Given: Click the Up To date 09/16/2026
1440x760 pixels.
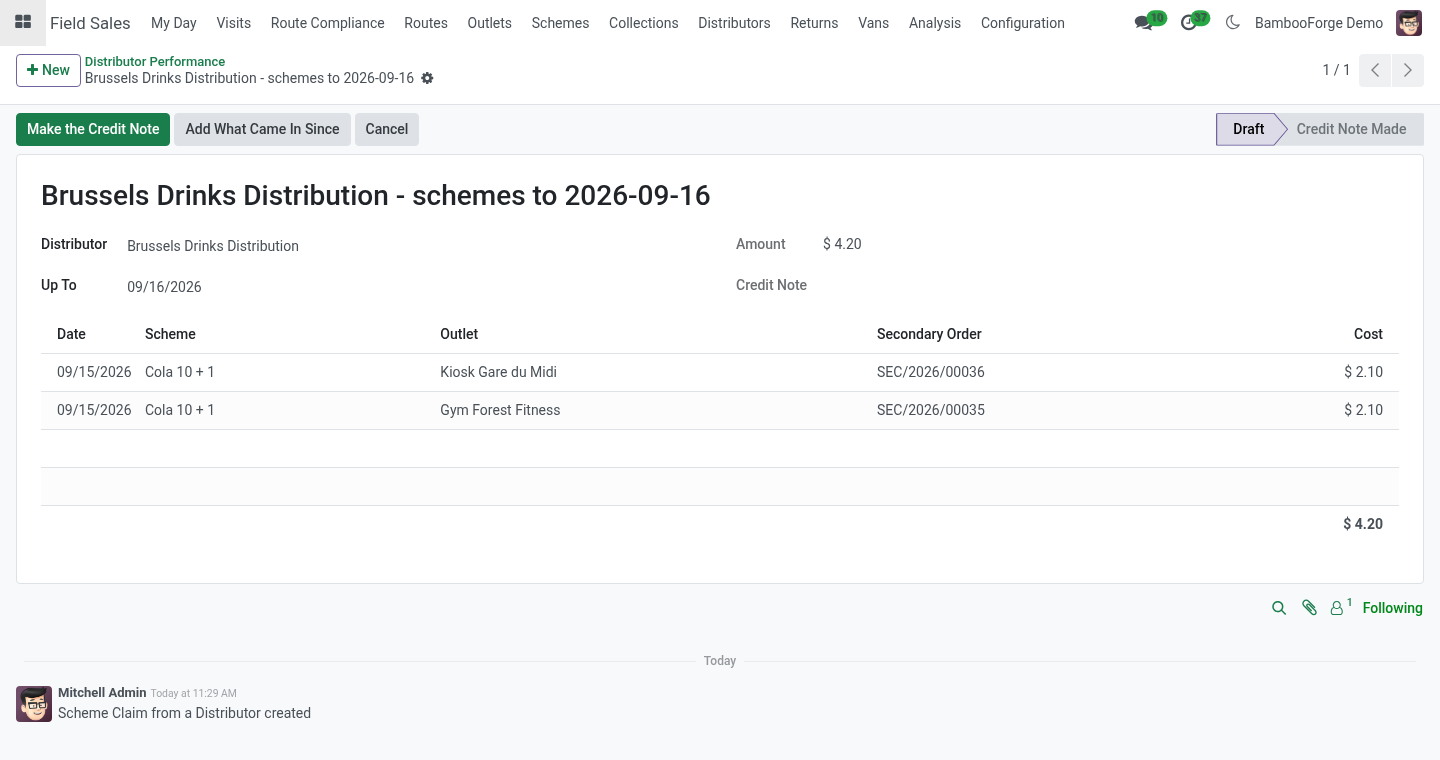Looking at the screenshot, I should tap(164, 287).
